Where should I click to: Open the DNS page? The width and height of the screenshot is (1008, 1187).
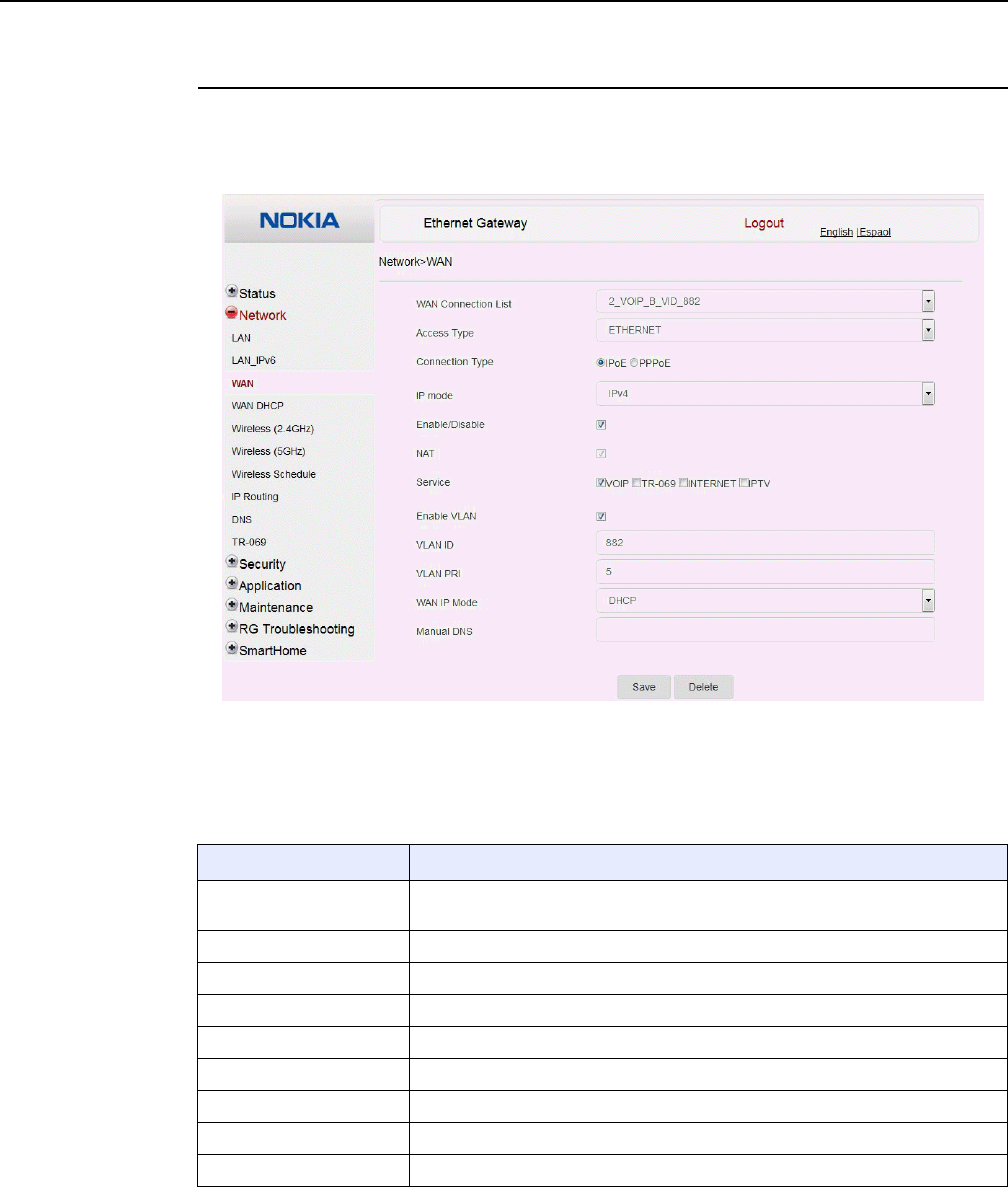[x=242, y=520]
